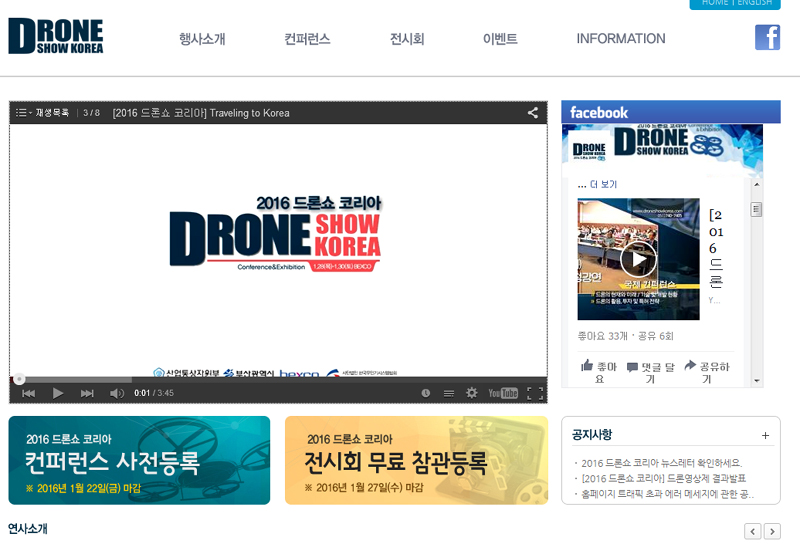Click the video share icon
800x544 pixels.
(x=533, y=113)
